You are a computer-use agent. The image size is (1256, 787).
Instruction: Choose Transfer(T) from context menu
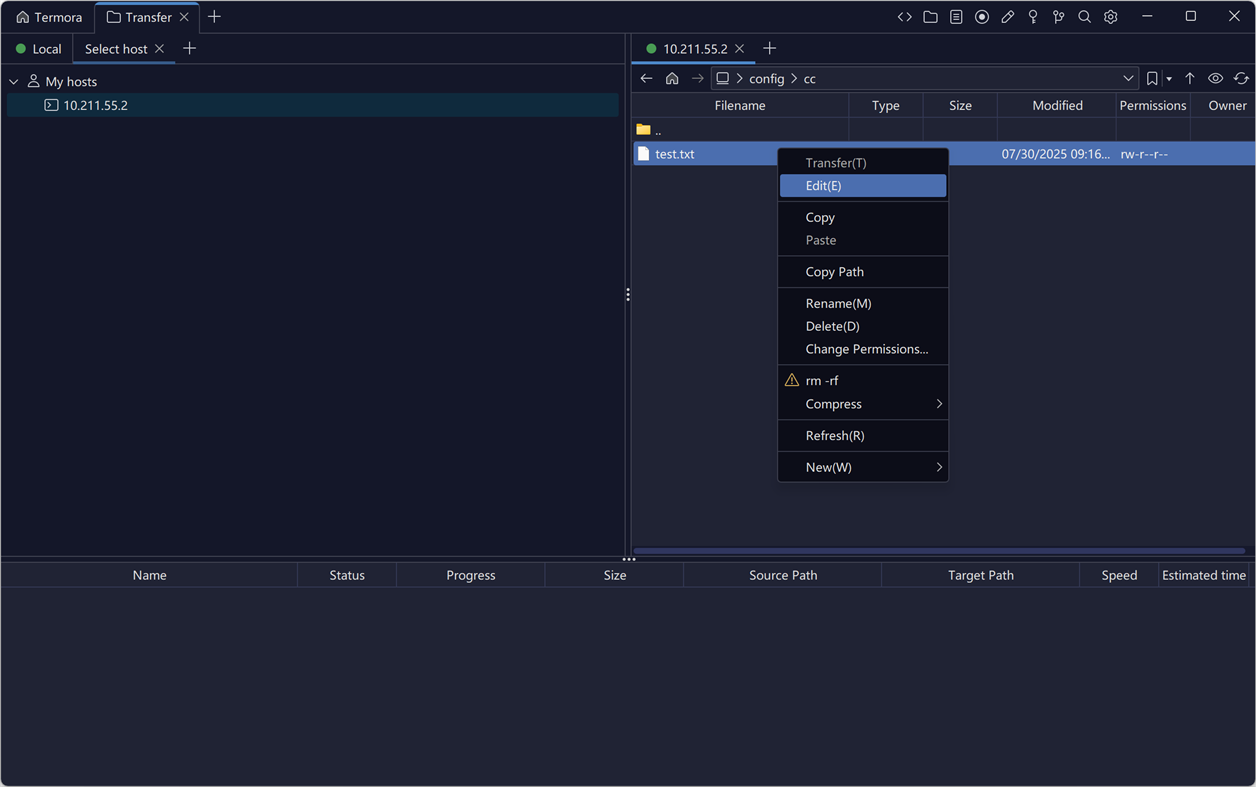tap(863, 163)
